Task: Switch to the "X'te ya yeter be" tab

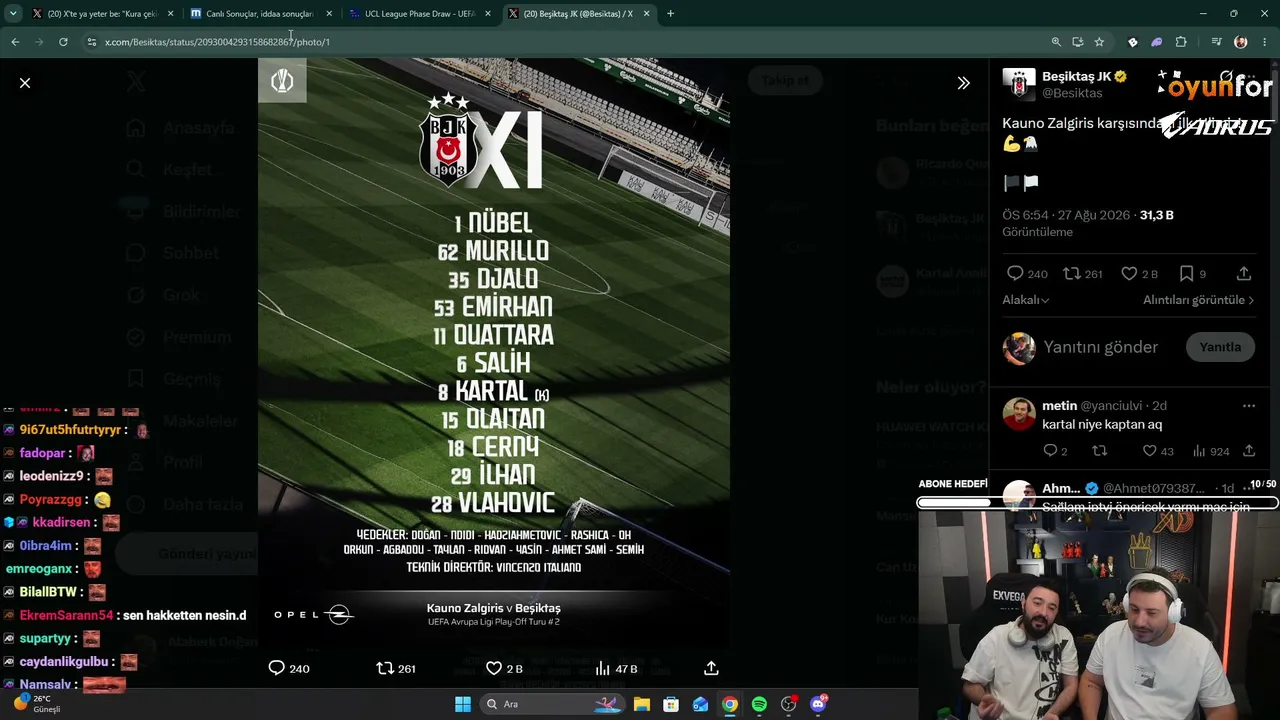Action: pyautogui.click(x=102, y=14)
